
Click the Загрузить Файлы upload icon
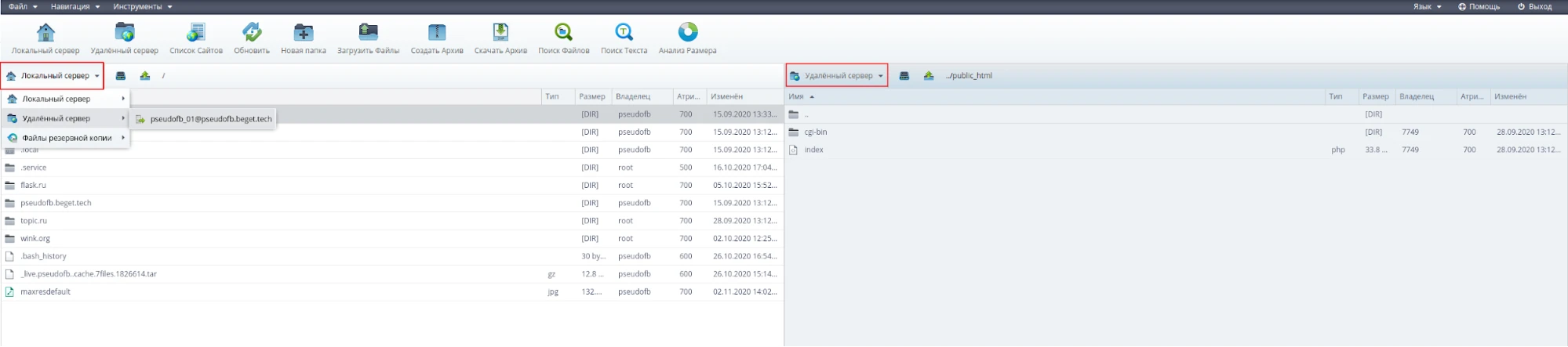pyautogui.click(x=368, y=33)
